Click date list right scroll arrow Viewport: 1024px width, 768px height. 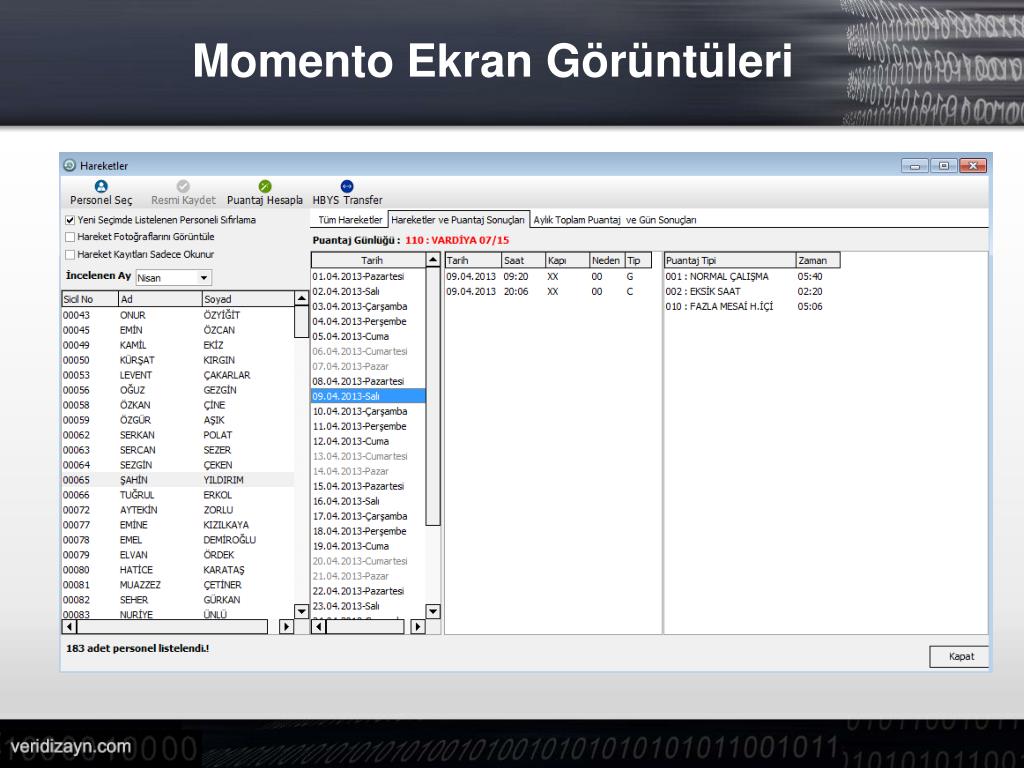tap(418, 627)
